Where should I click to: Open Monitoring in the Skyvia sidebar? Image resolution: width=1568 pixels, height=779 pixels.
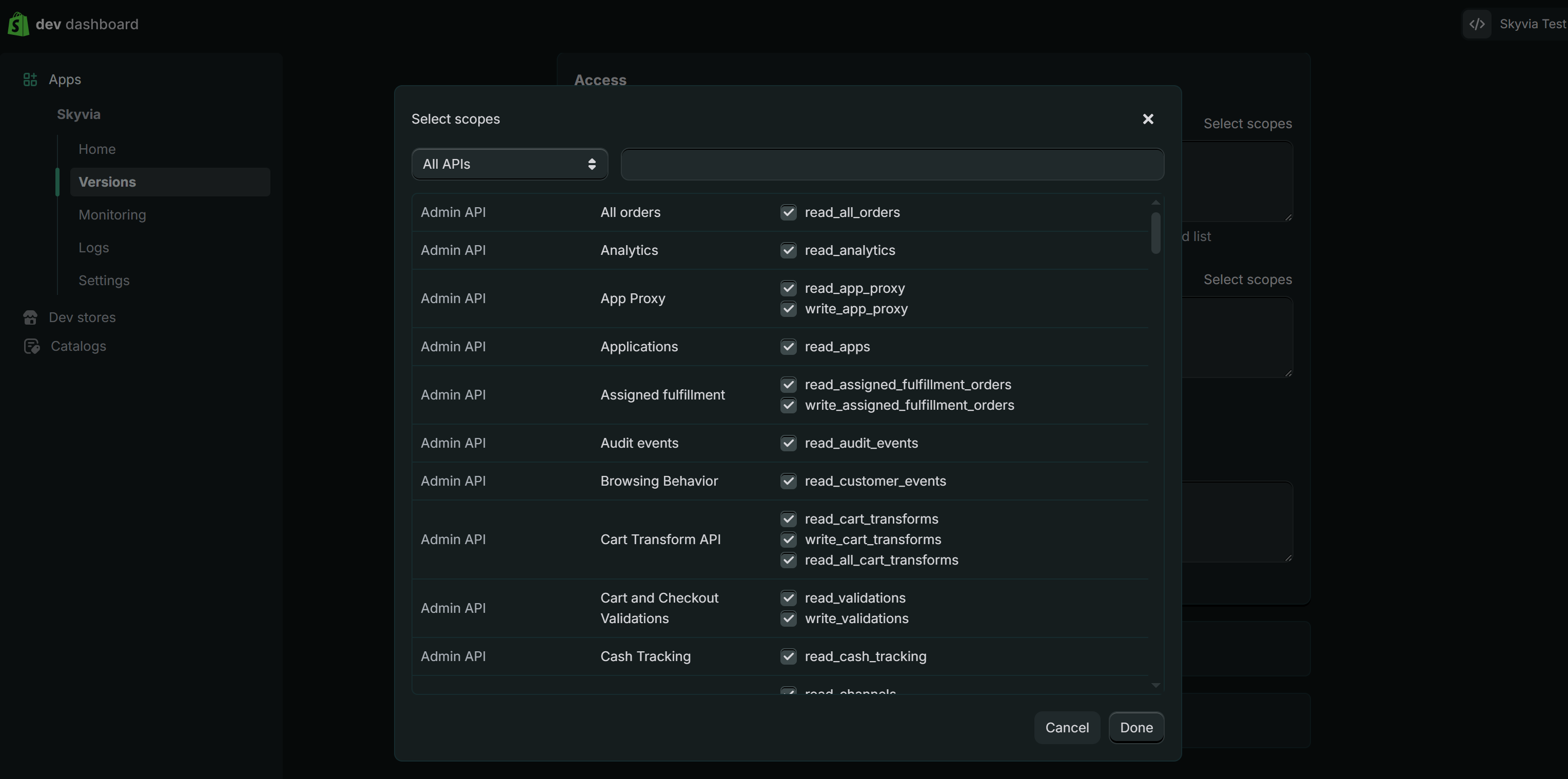pos(112,214)
